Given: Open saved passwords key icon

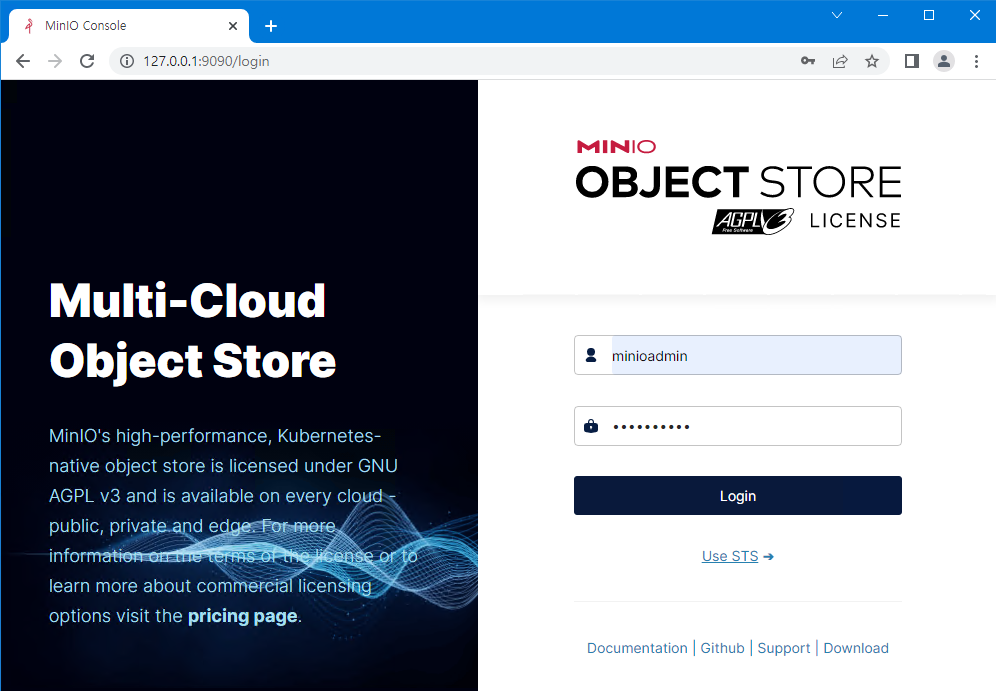Looking at the screenshot, I should tap(807, 61).
